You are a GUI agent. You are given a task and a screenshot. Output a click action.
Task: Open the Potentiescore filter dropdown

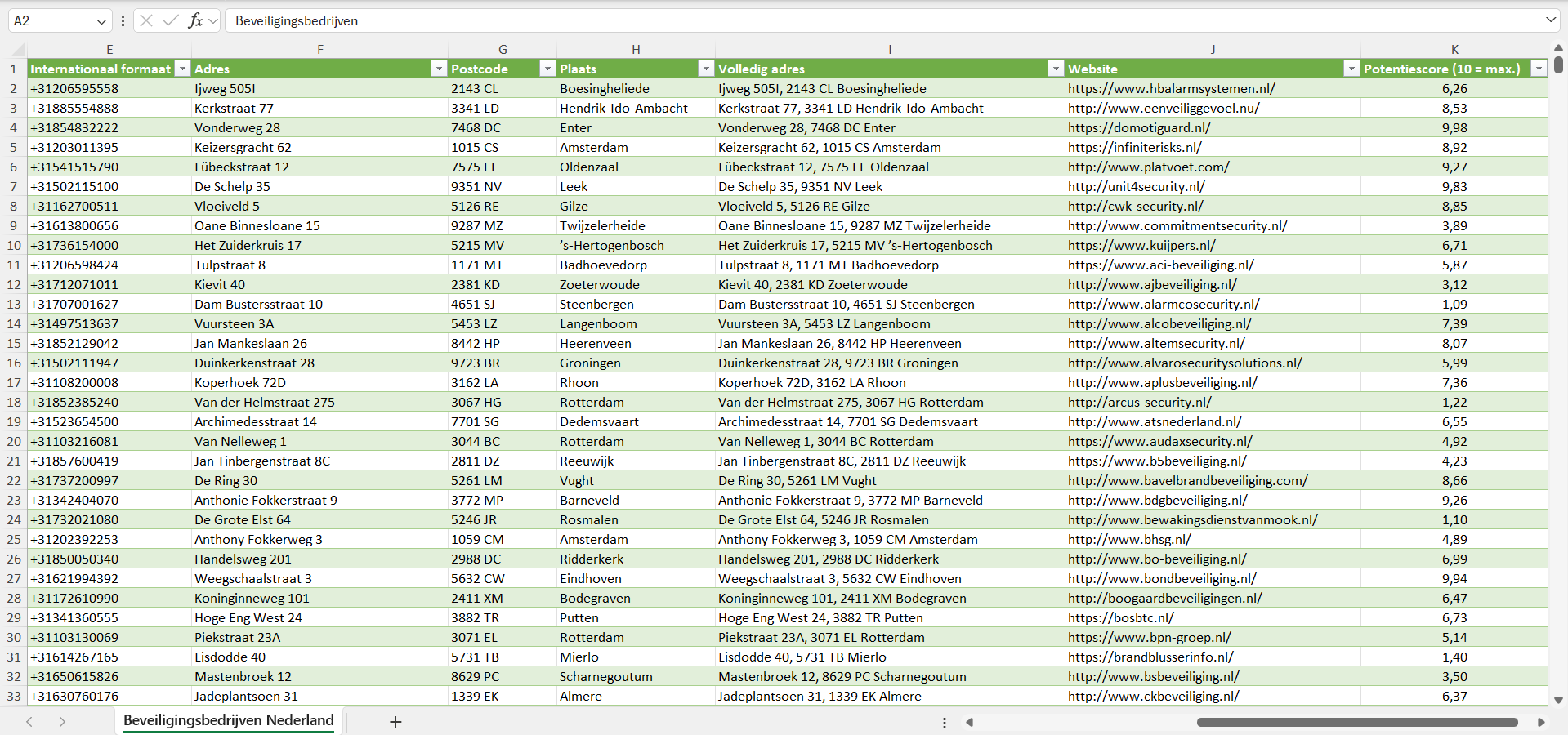(1539, 69)
